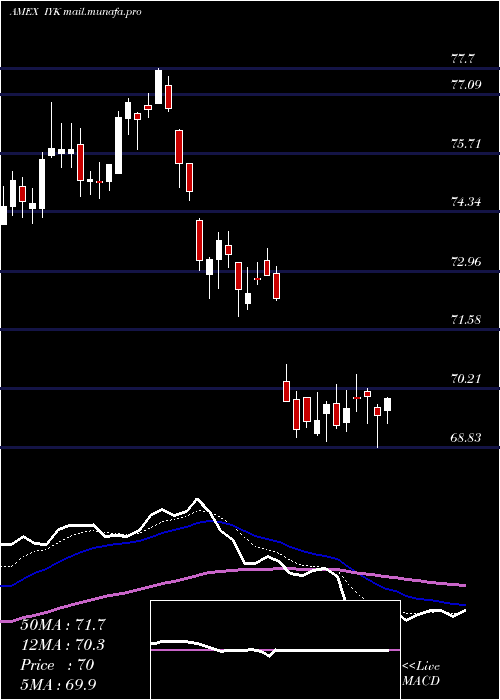Image resolution: width=500 pixels, height=700 pixels.
Task: Click the AMEX IYK mail.munafa.pro title
Action: 75,12
